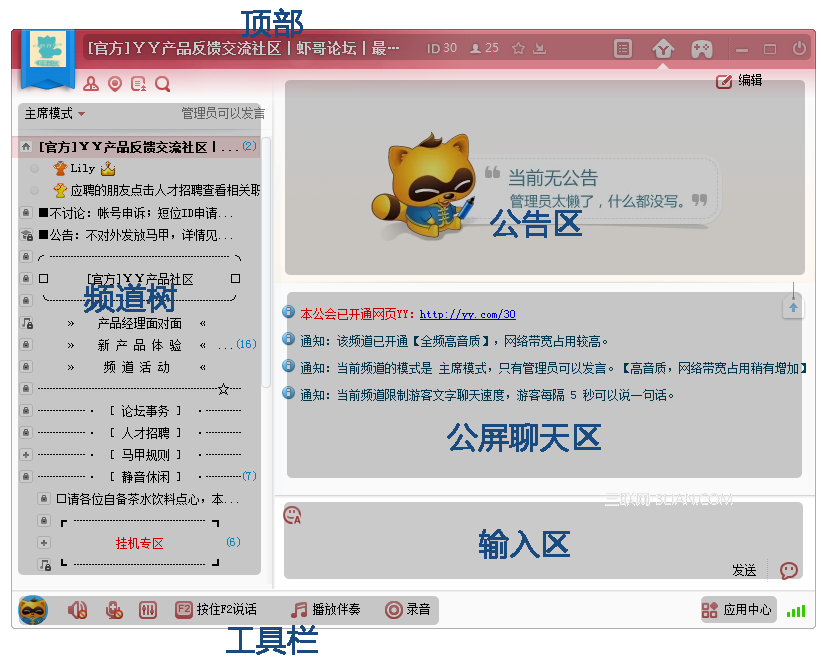
Task: Open the emoticon font icon in input area
Action: [x=292, y=515]
